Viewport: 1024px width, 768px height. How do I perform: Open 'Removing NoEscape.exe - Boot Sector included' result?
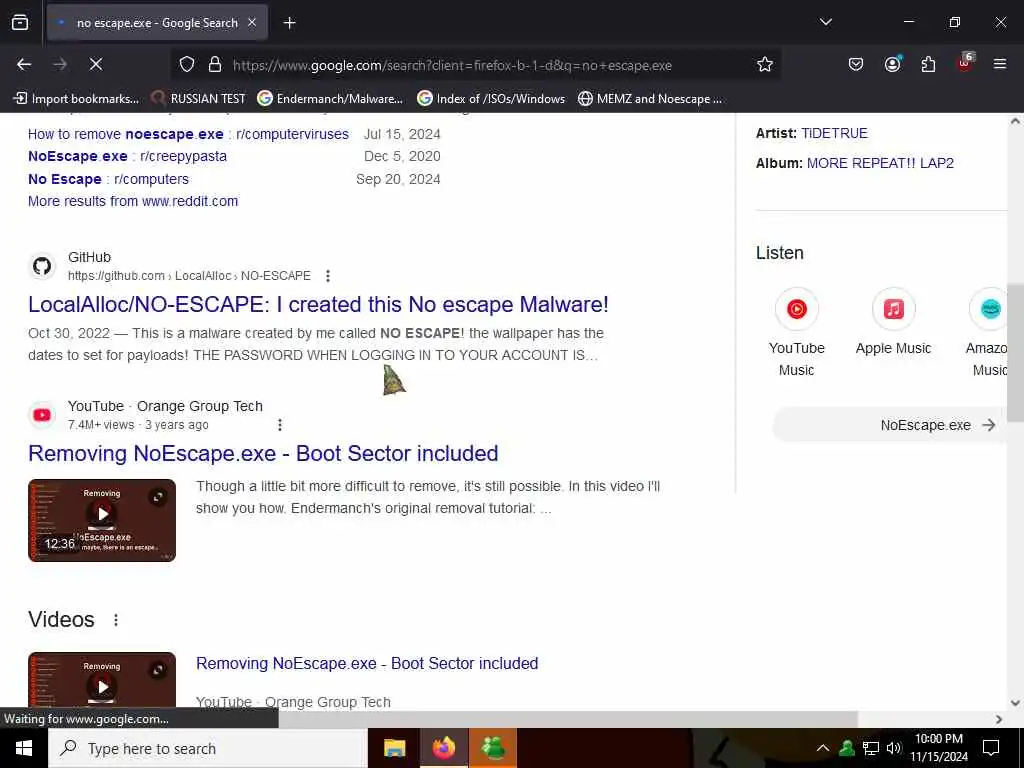click(263, 453)
